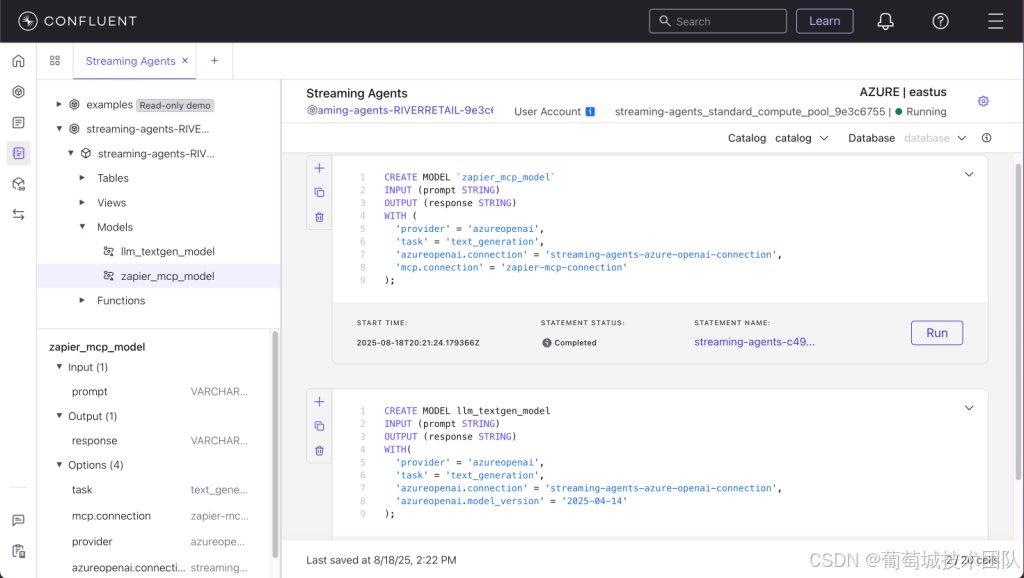1024x578 pixels.
Task: Select the mcp.connection option row
Action: coord(159,516)
